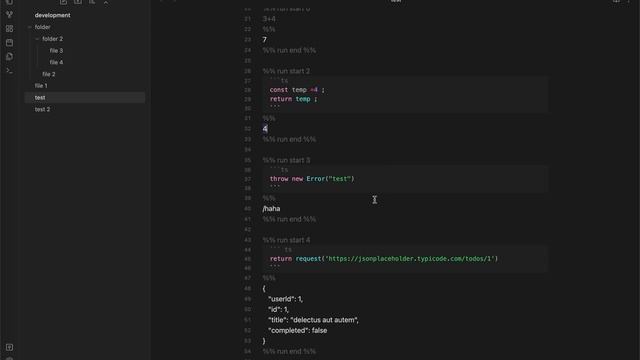This screenshot has width=640, height=360.
Task: Click the jsonplaceholder URL in request code
Action: click(410, 259)
